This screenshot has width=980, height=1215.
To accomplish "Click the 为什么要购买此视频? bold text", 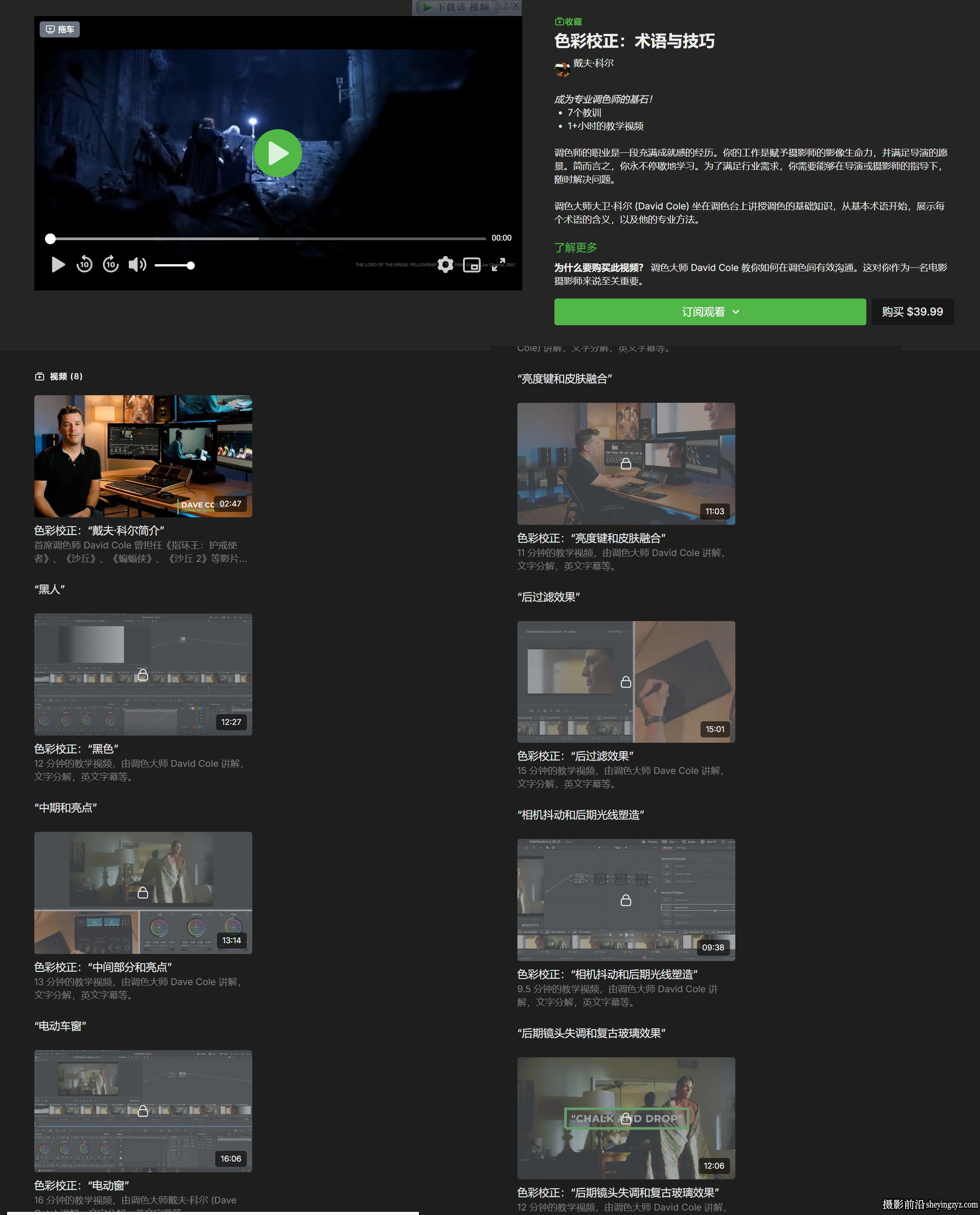I will click(x=599, y=267).
